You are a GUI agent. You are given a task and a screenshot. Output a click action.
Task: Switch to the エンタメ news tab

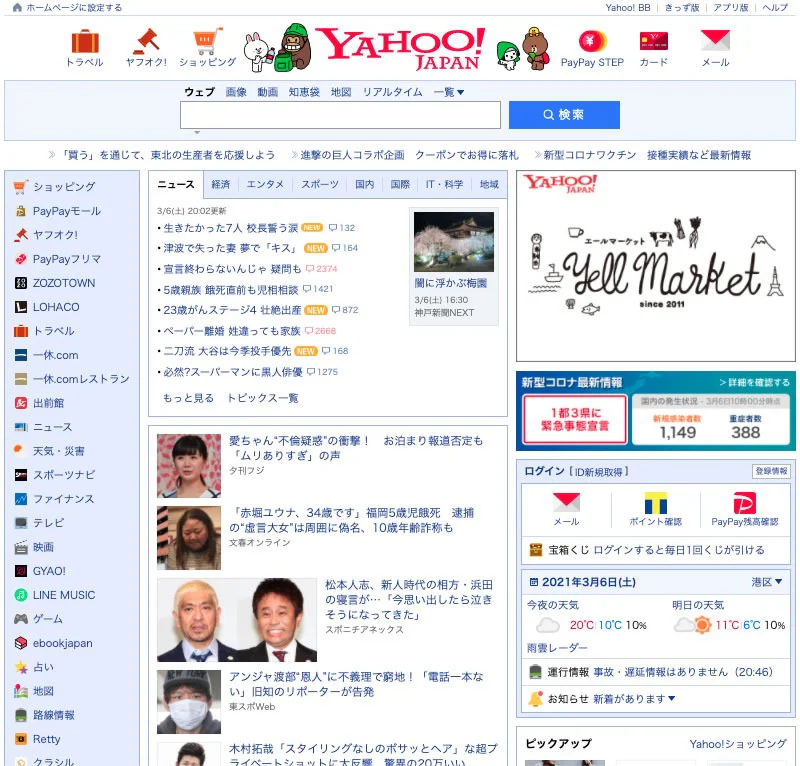(265, 184)
